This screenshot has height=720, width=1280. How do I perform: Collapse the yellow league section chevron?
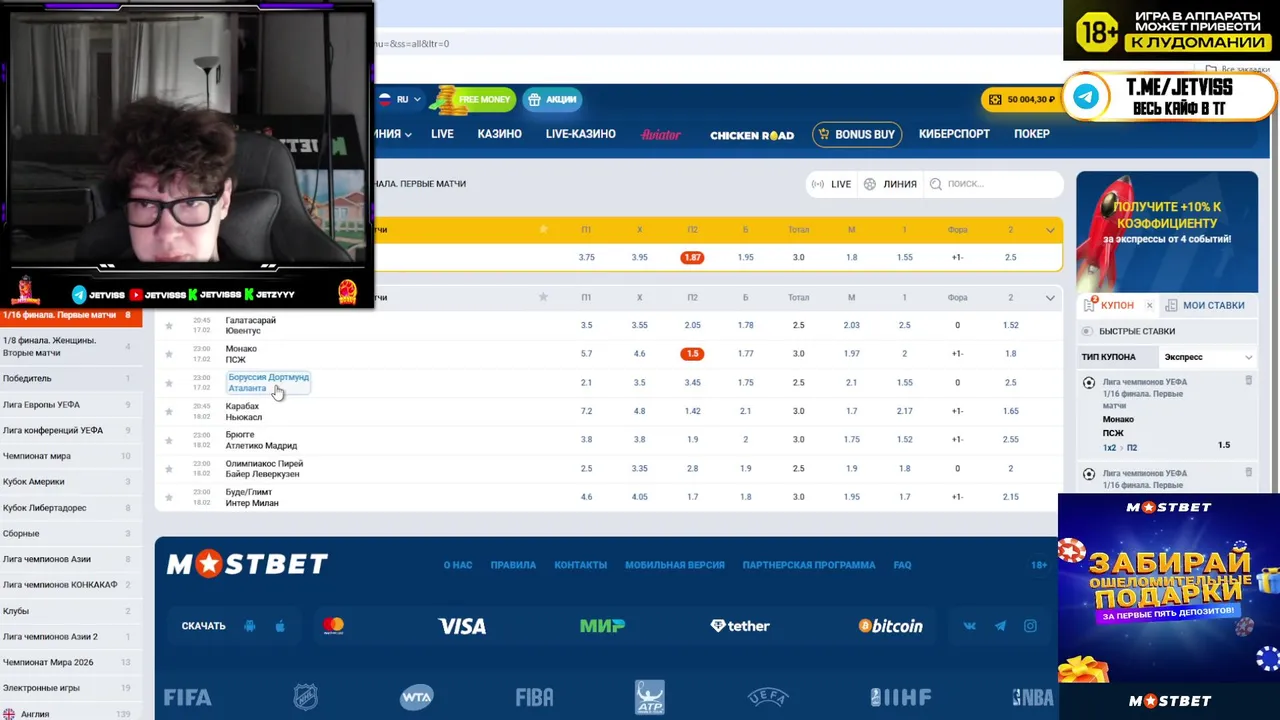tap(1050, 230)
